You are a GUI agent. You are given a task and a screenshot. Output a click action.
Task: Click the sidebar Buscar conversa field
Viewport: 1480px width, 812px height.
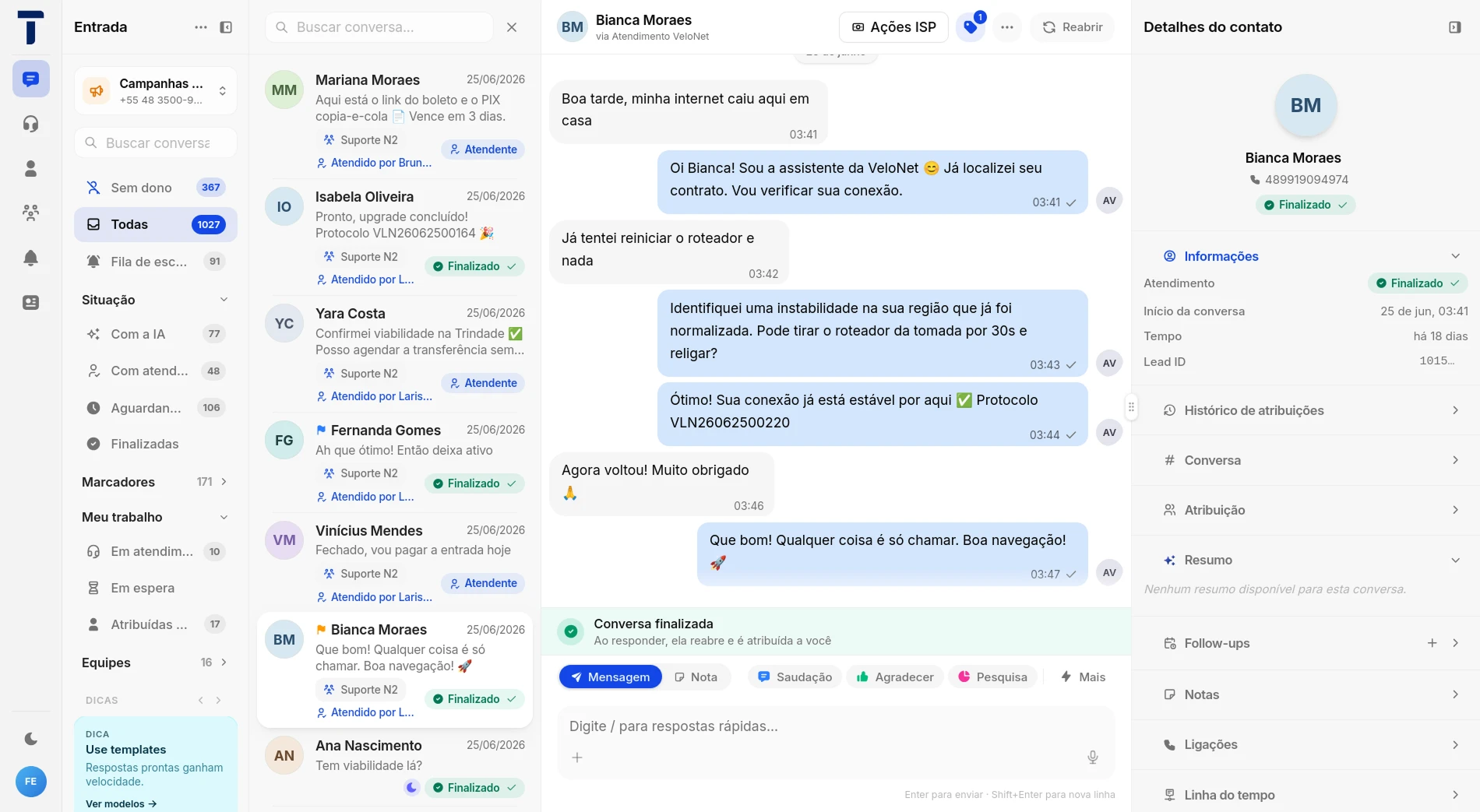pos(156,142)
